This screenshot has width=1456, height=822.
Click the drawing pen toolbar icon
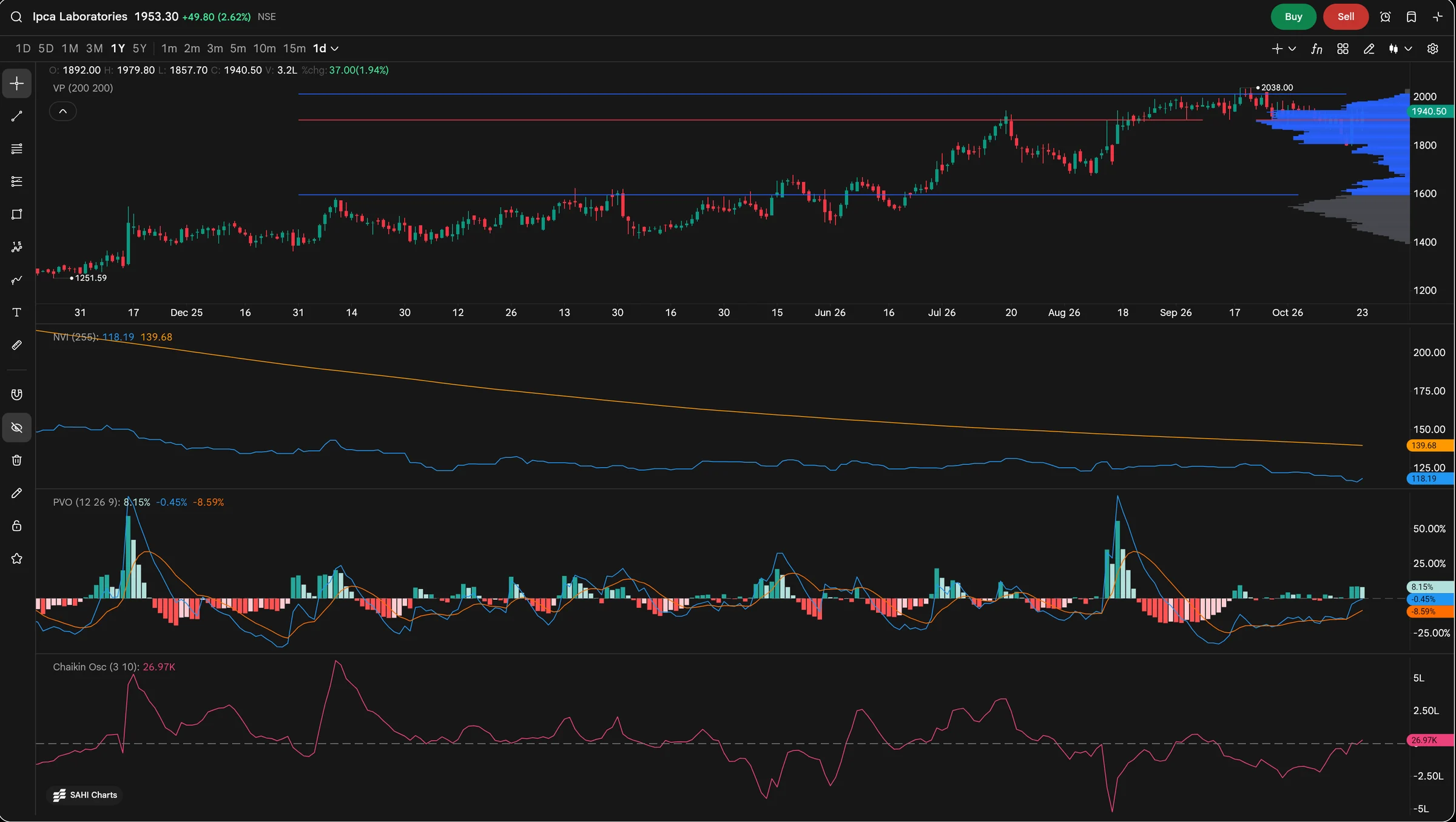1369,49
